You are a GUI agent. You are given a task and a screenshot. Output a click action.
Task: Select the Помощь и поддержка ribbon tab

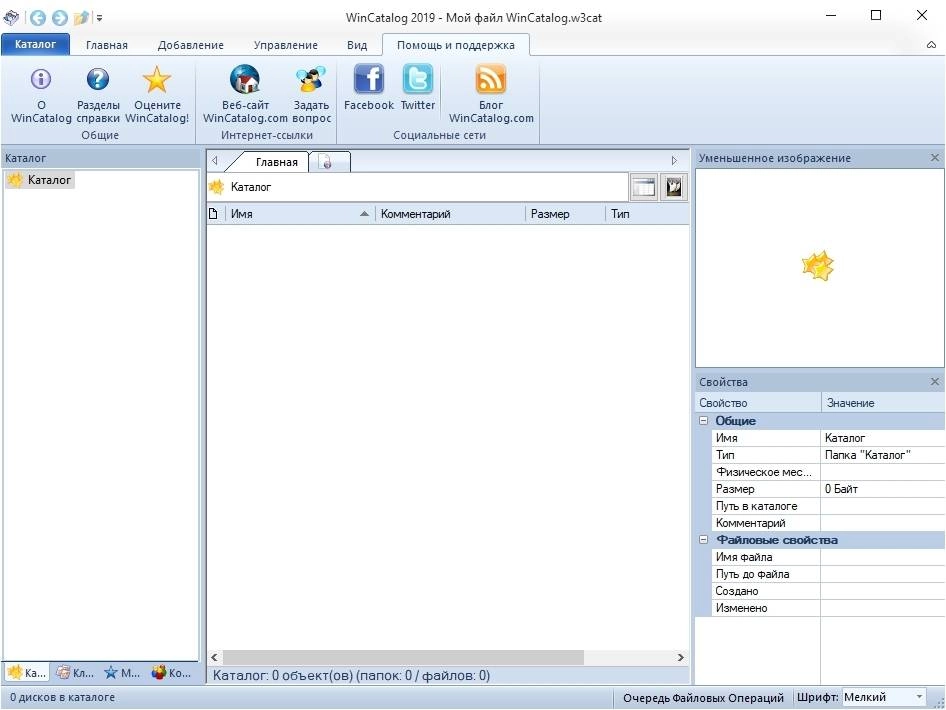click(456, 45)
